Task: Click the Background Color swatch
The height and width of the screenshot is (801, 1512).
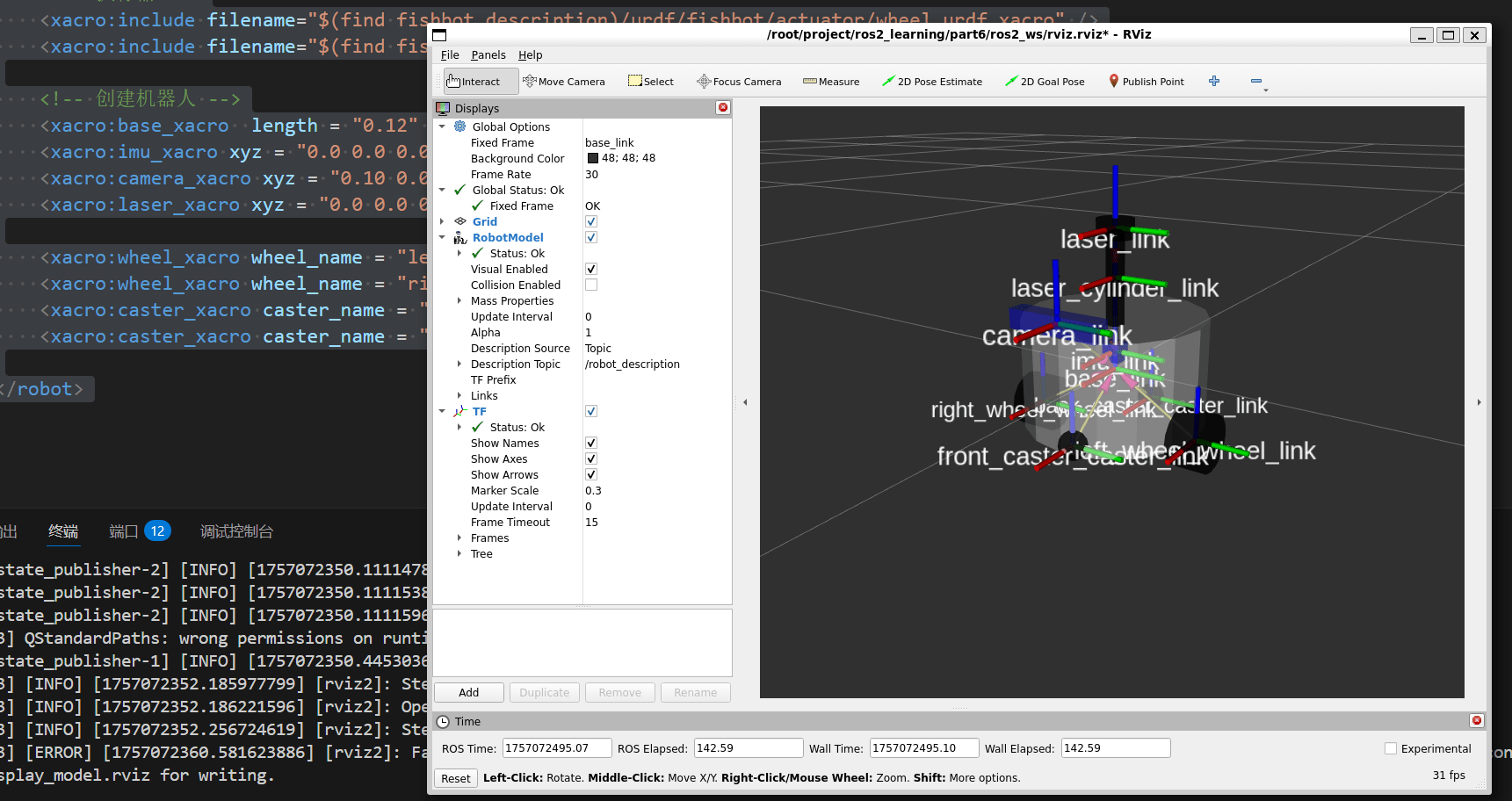Action: pos(593,159)
